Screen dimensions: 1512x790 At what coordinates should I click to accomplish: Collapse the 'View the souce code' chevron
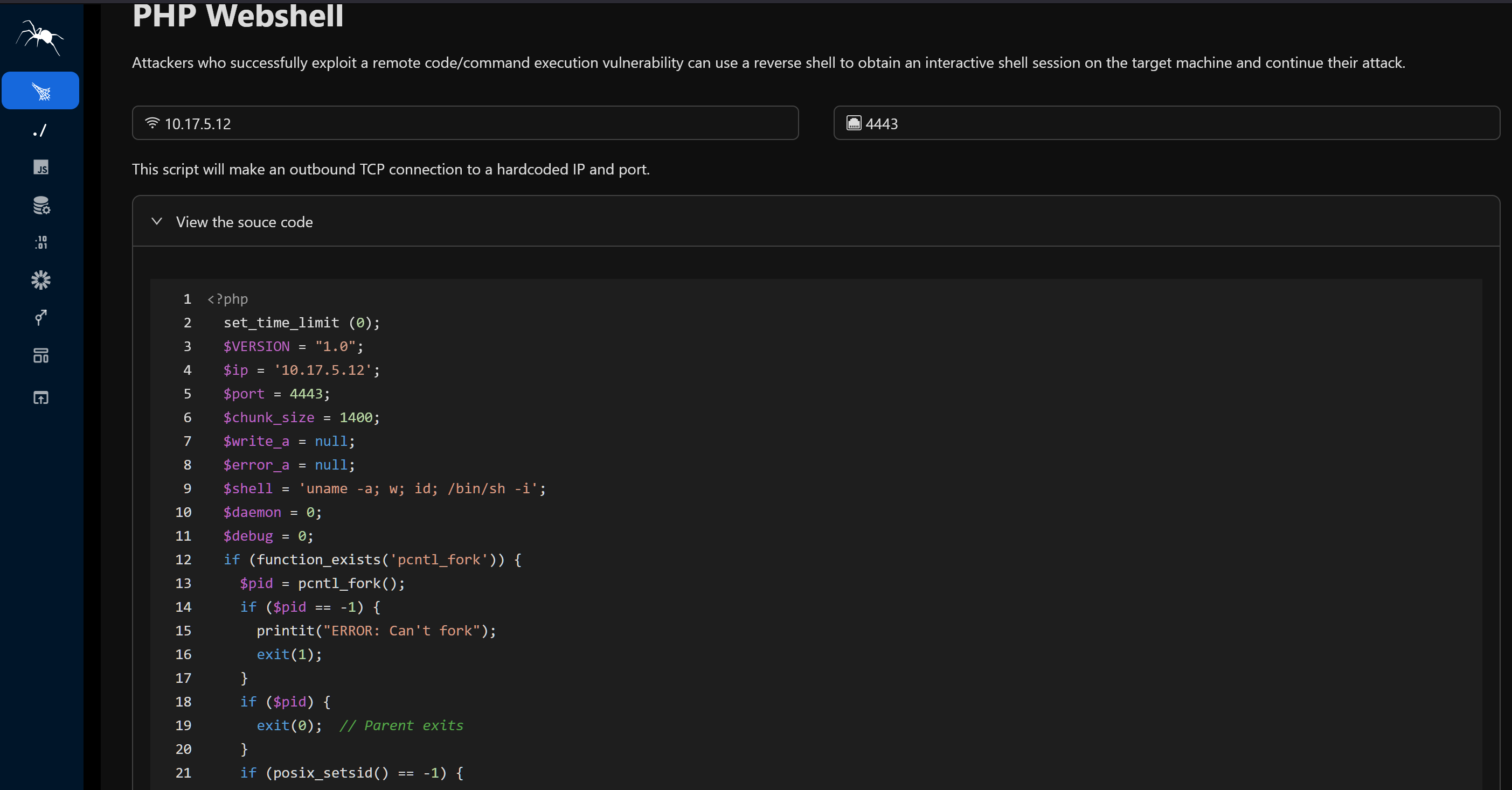tap(157, 222)
